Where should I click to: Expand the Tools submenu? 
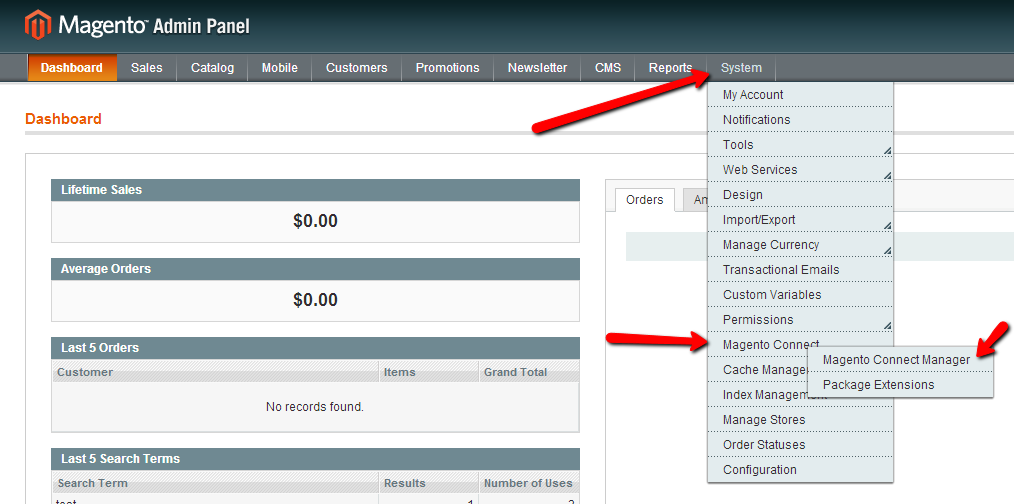pos(801,145)
